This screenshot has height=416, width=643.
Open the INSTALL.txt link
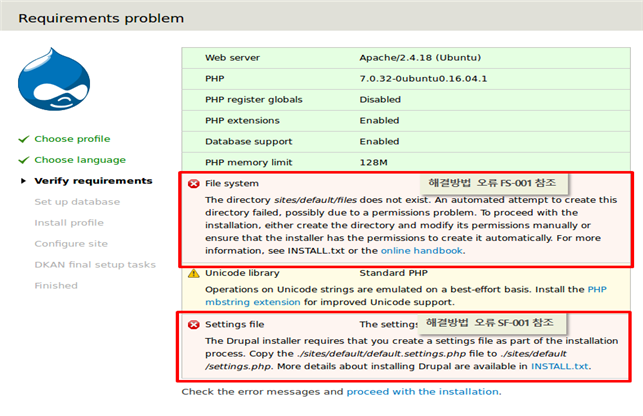pyautogui.click(x=560, y=366)
